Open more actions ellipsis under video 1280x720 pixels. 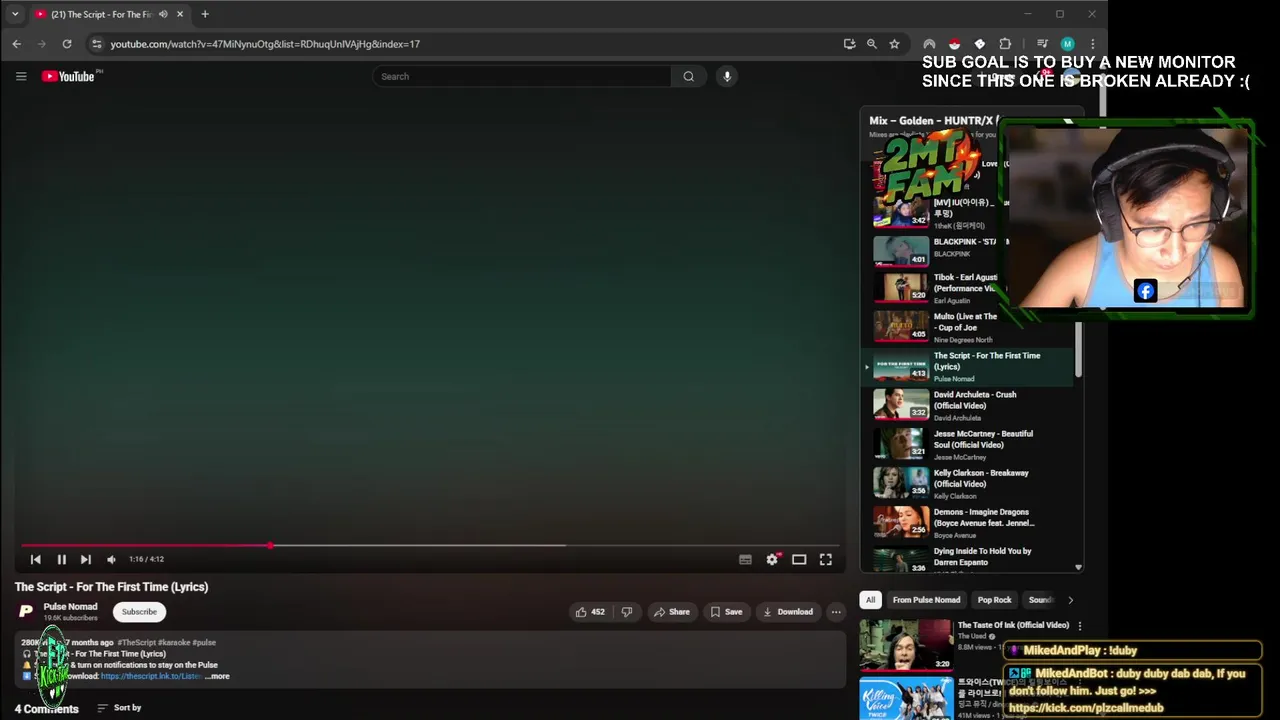[836, 612]
